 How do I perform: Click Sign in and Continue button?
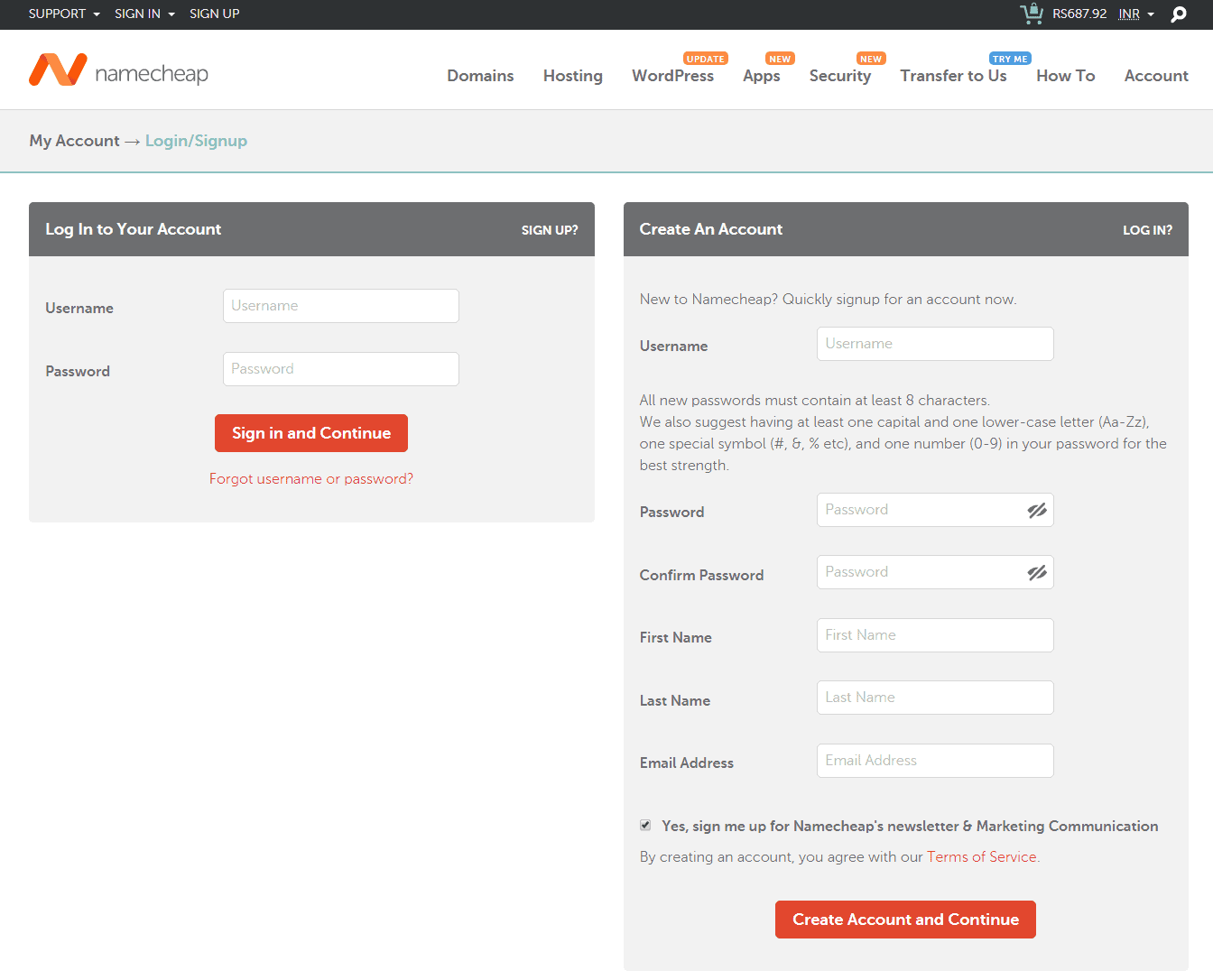pos(311,433)
